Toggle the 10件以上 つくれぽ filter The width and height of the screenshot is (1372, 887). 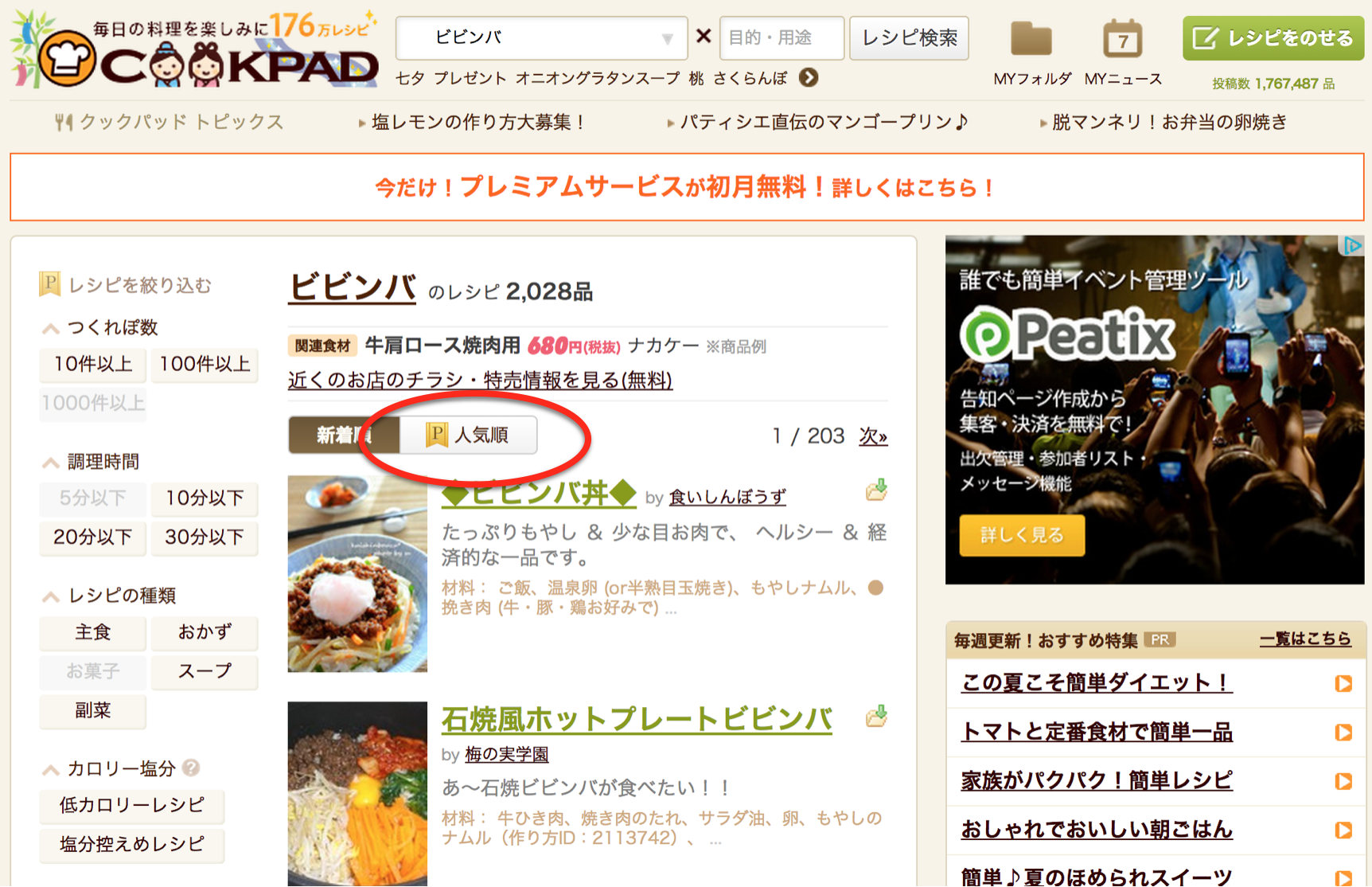[x=93, y=364]
